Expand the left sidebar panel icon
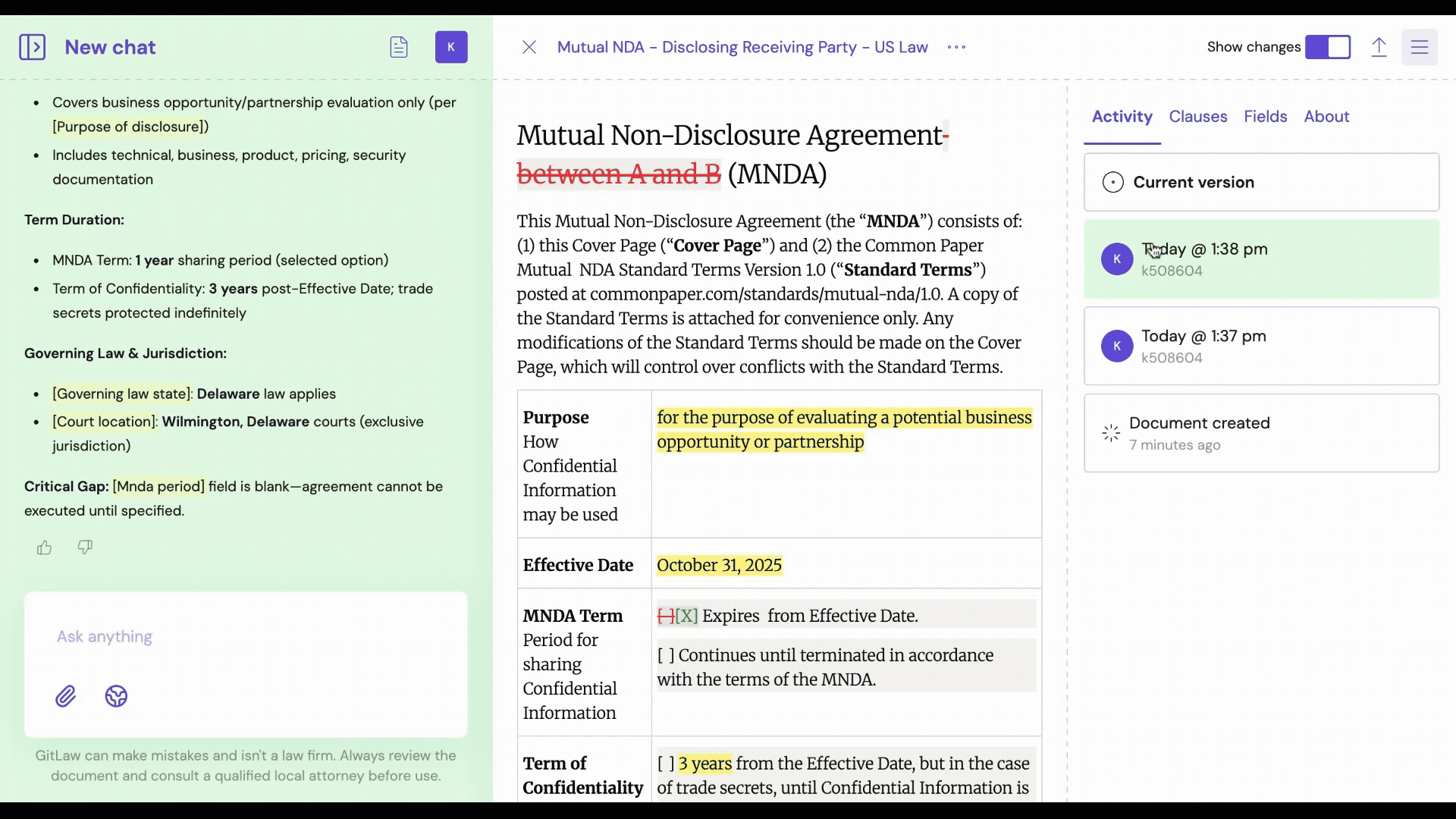This screenshot has width=1456, height=819. (32, 47)
